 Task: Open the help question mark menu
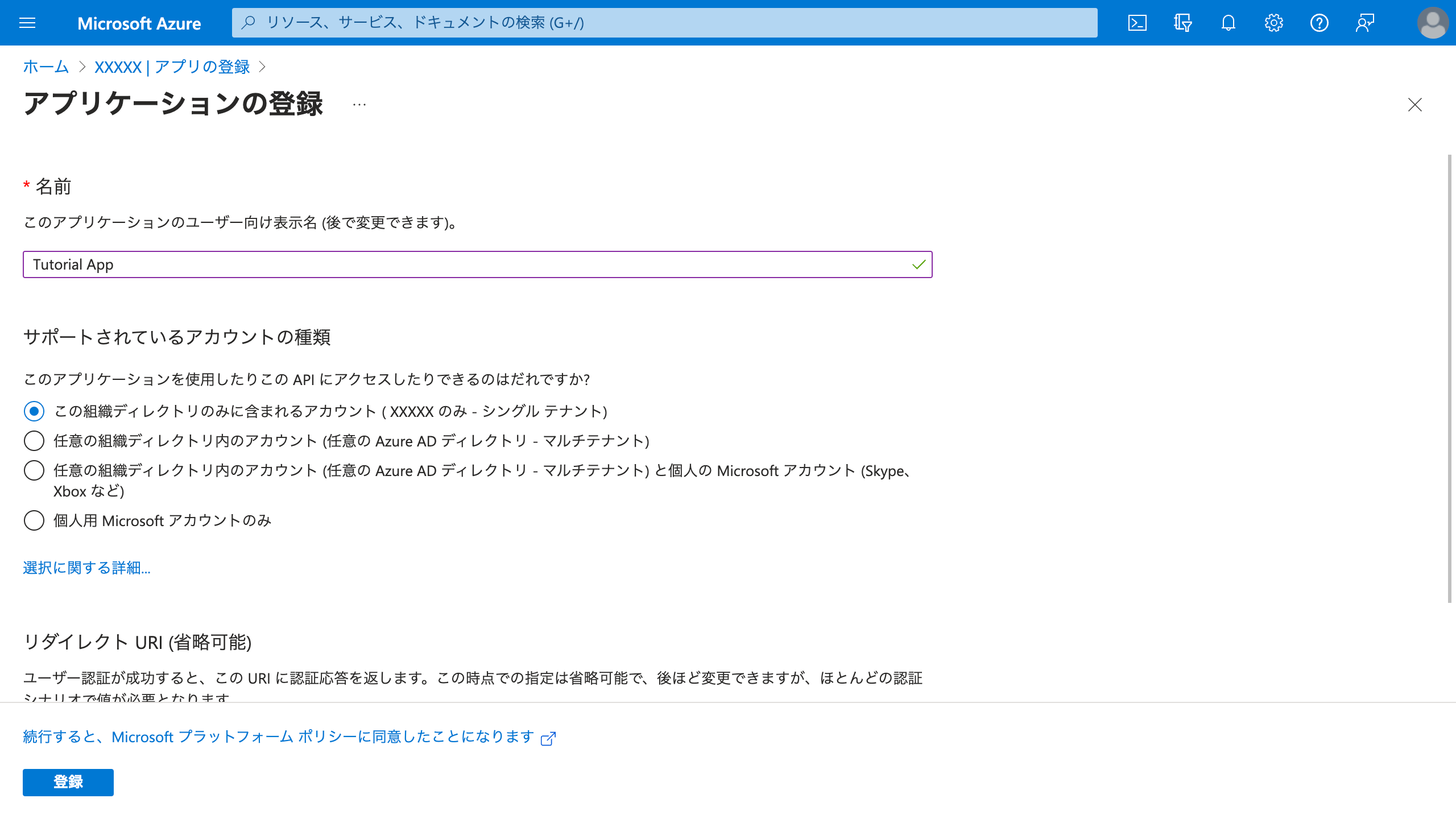click(x=1319, y=23)
